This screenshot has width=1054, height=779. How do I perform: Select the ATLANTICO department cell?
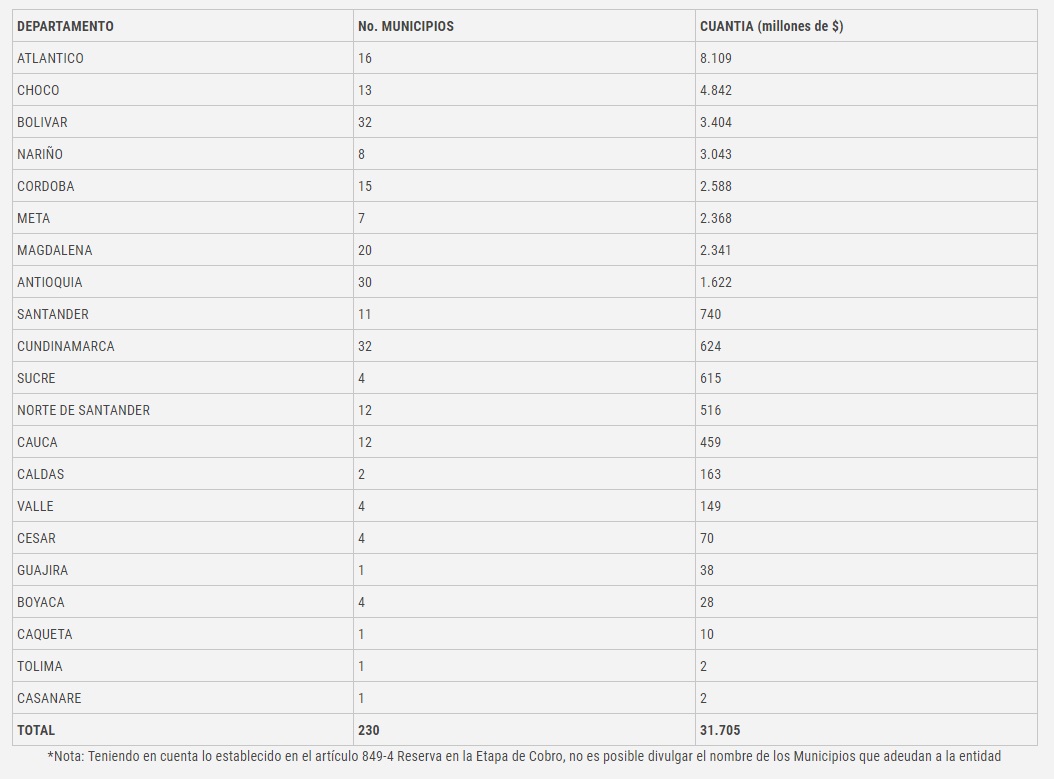click(x=50, y=58)
